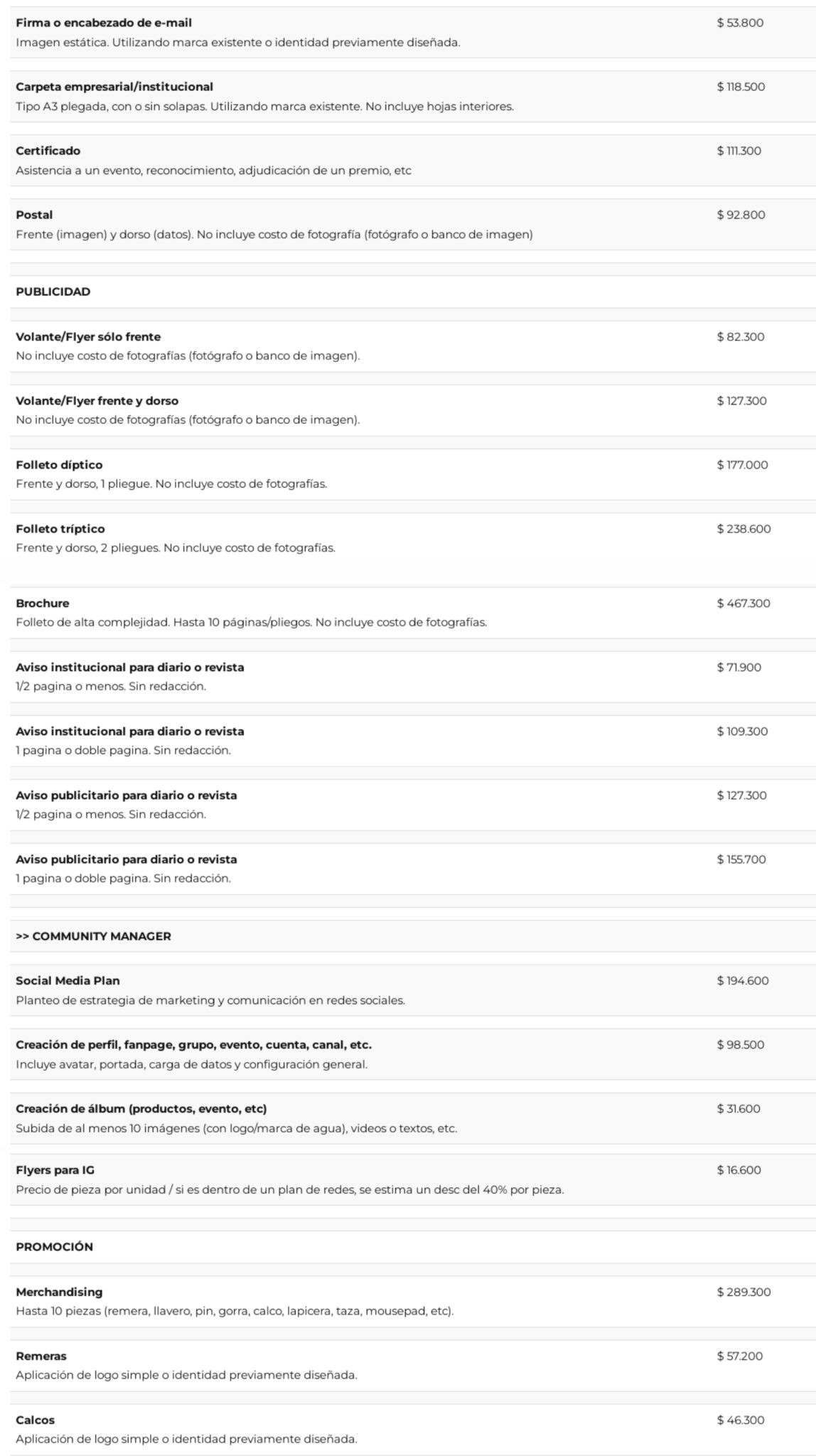Viewport: 816px width, 1456px height.
Task: Click the "Firma o encabezado de e-mail" title
Action: (x=104, y=23)
